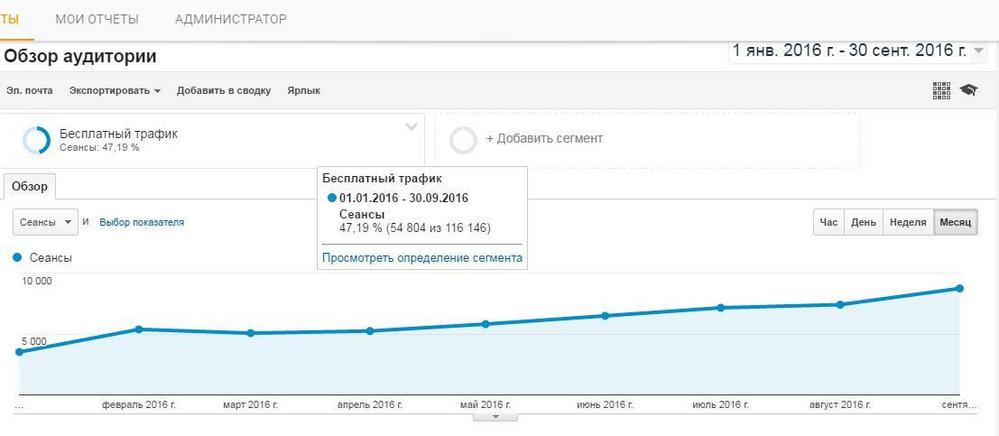Click Добавить в сводку
Viewport: 999px width, 436px height.
click(x=224, y=91)
